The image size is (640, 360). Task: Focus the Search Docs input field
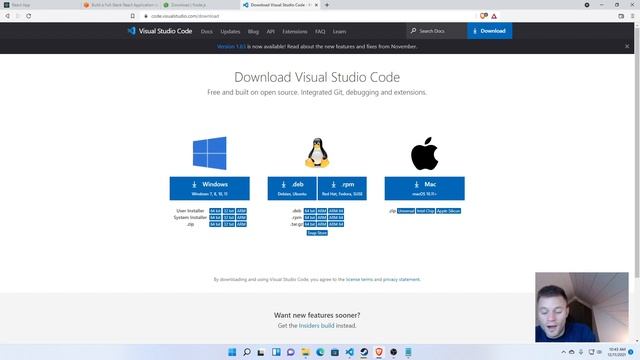pyautogui.click(x=437, y=31)
